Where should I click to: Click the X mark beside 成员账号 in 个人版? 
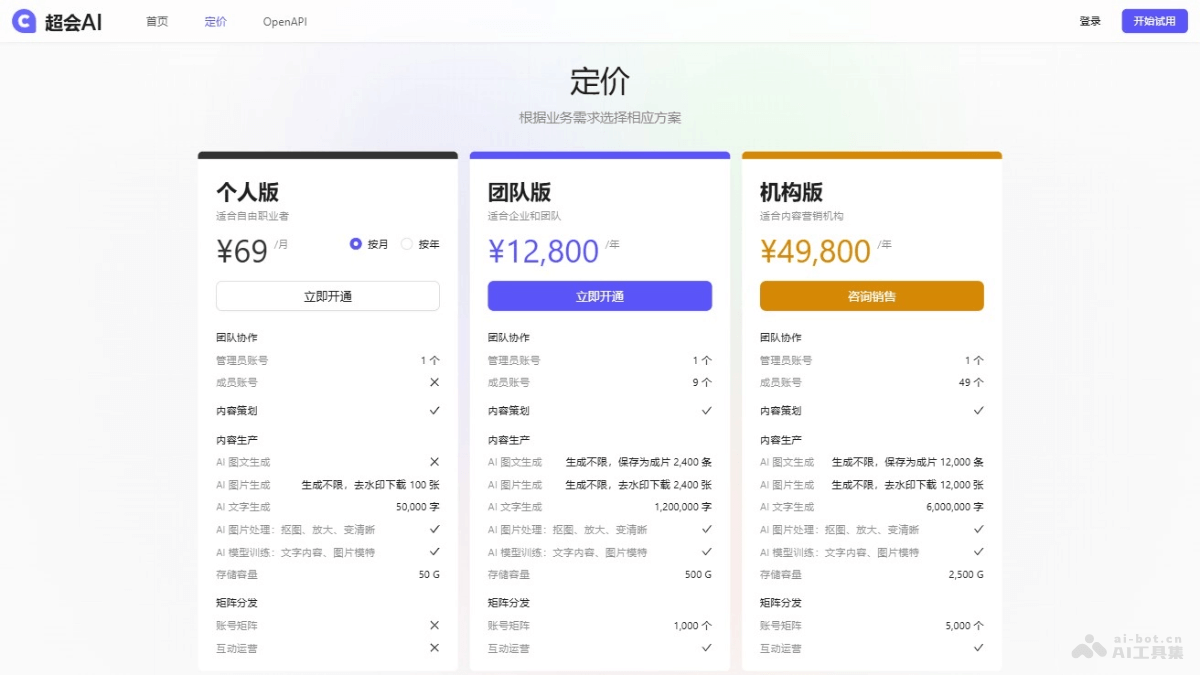[434, 382]
